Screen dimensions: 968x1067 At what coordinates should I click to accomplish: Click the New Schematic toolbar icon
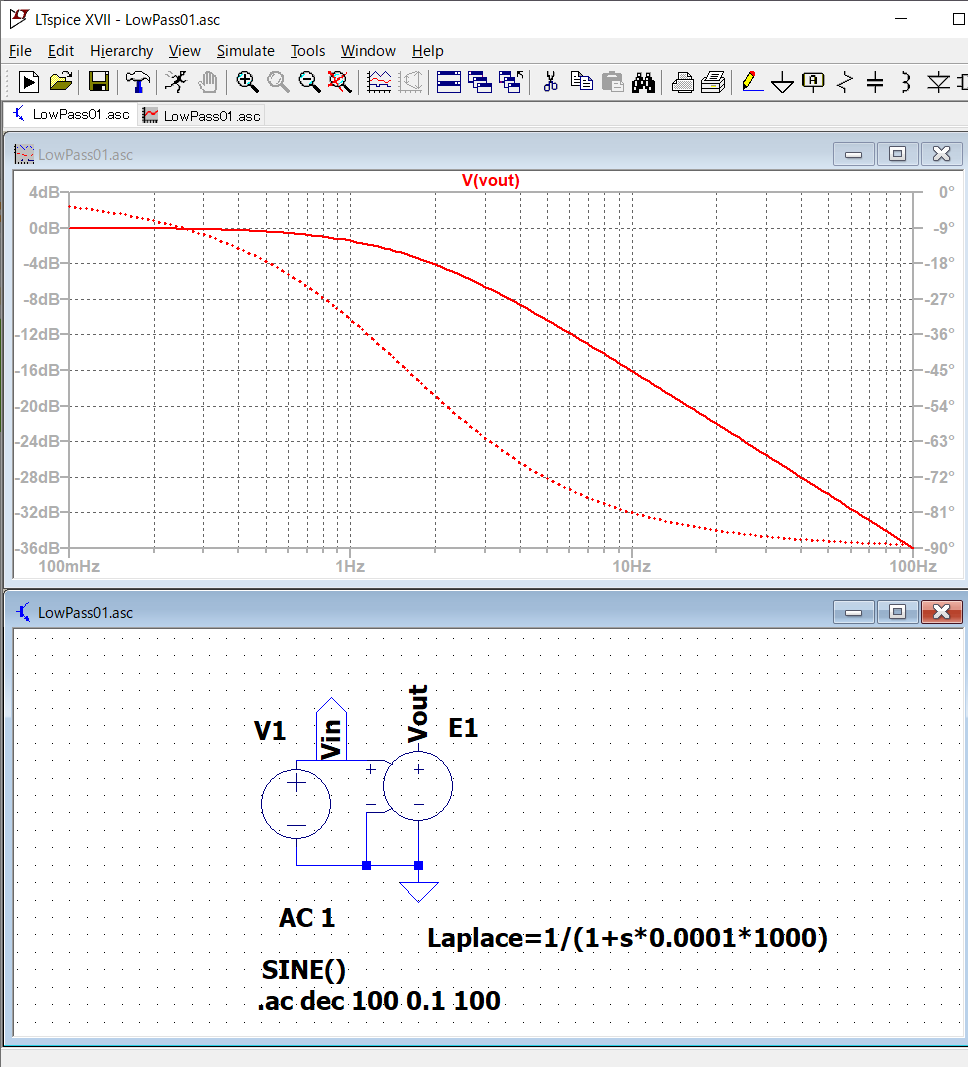point(29,82)
